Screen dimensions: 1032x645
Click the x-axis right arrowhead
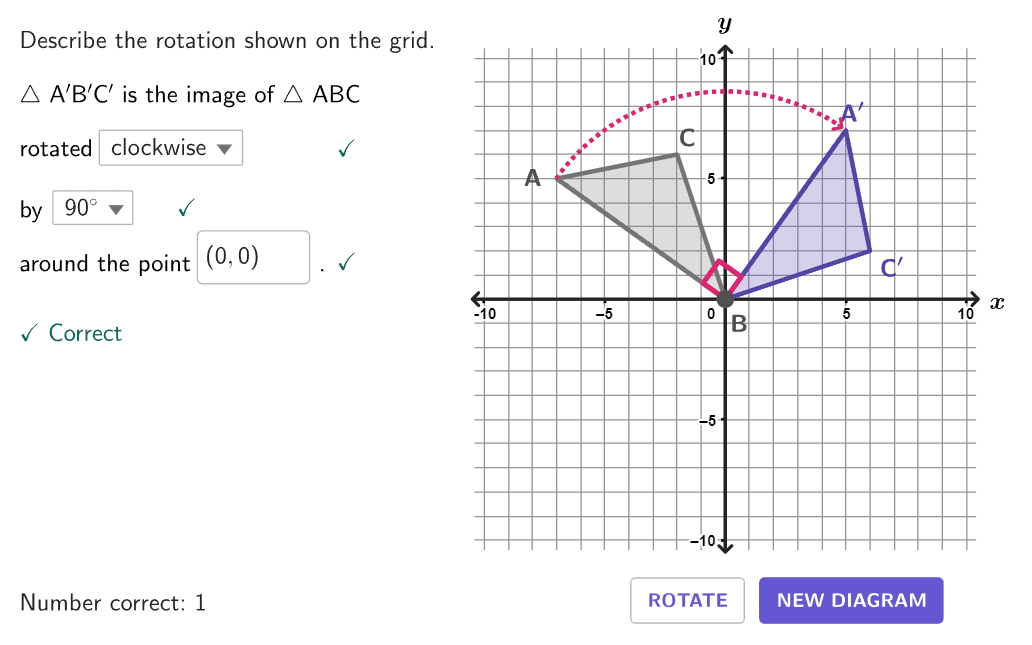click(974, 298)
